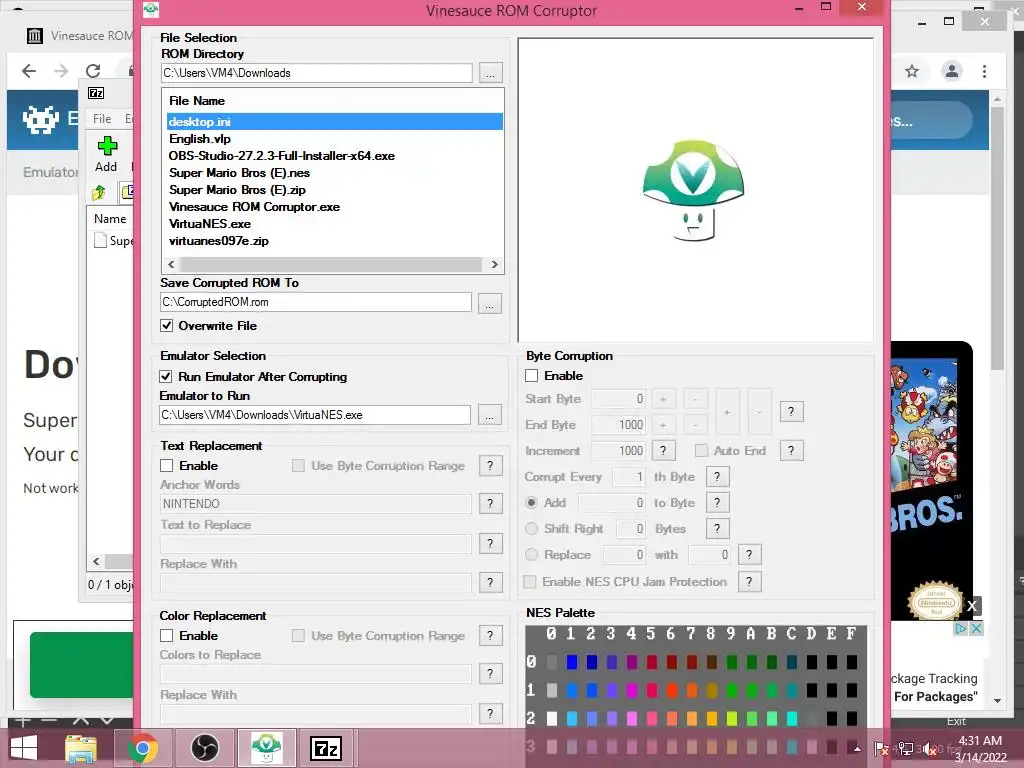The width and height of the screenshot is (1024, 768).
Task: Open the browser three-dot menu
Action: point(984,71)
